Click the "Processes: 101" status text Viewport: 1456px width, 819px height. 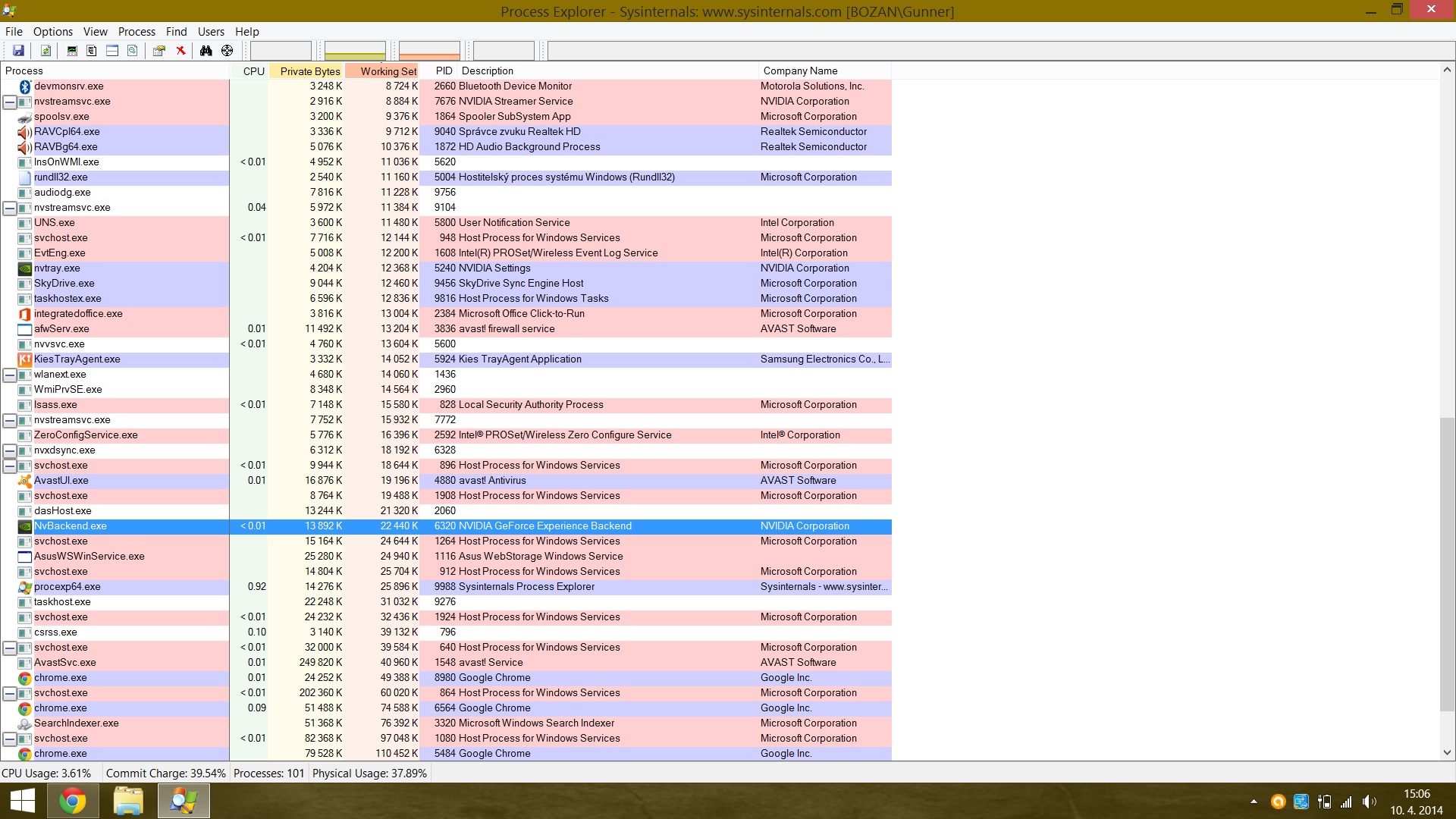coord(268,773)
